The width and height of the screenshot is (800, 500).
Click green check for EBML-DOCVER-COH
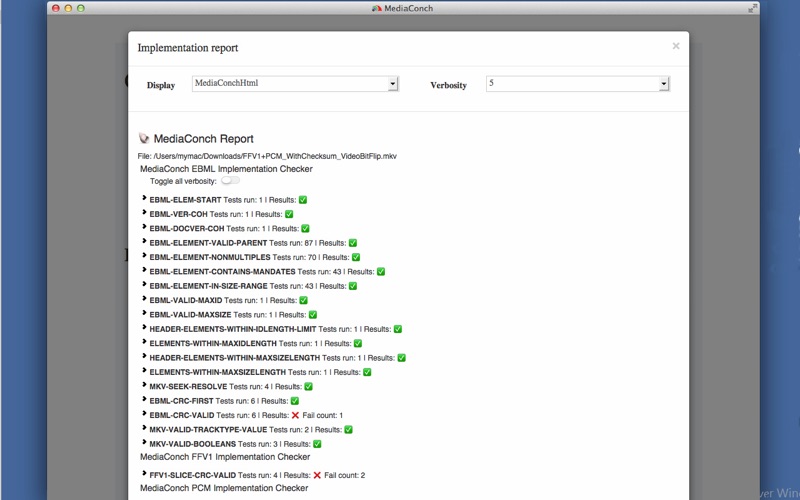(x=305, y=229)
